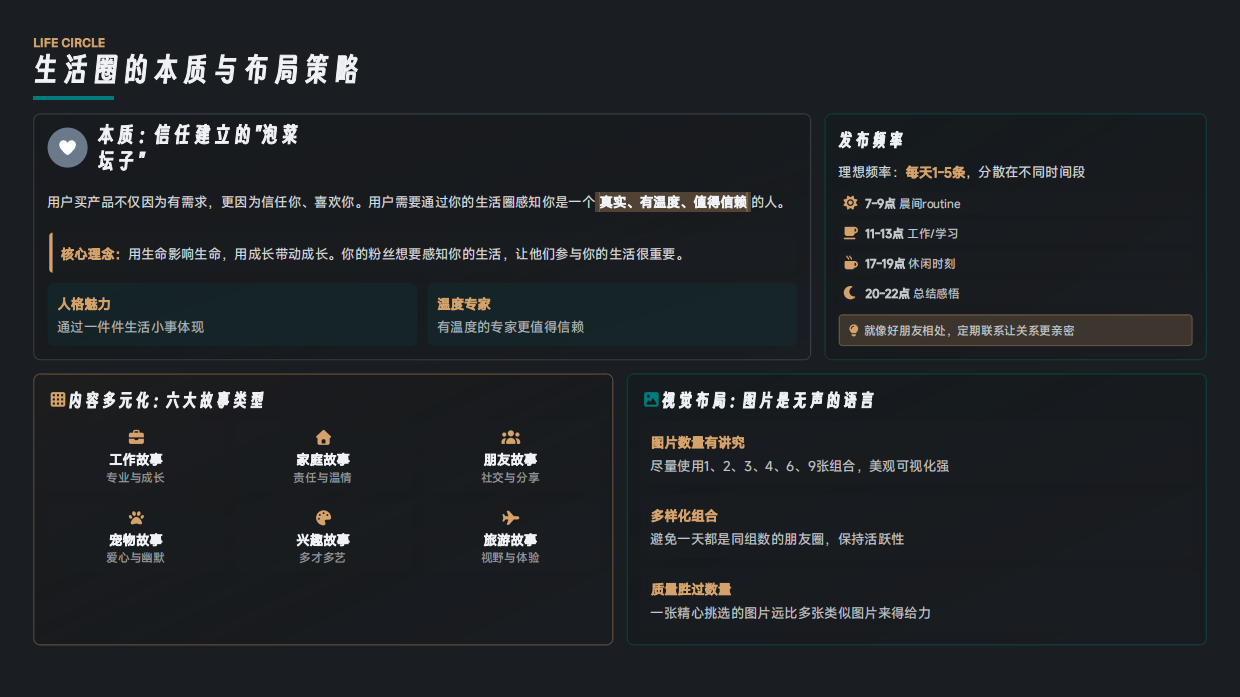This screenshot has width=1240, height=697.
Task: Click the heart icon beside 本质 heading
Action: pos(67,147)
